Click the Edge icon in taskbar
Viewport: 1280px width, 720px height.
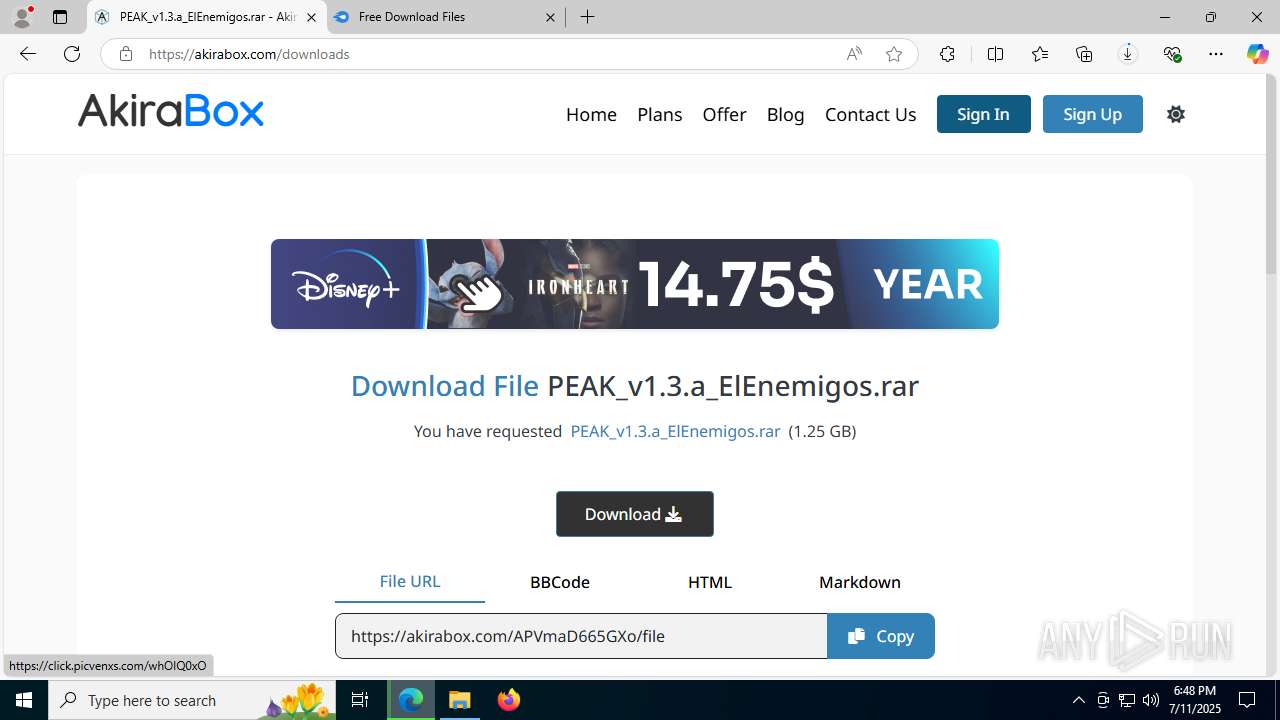pos(411,700)
